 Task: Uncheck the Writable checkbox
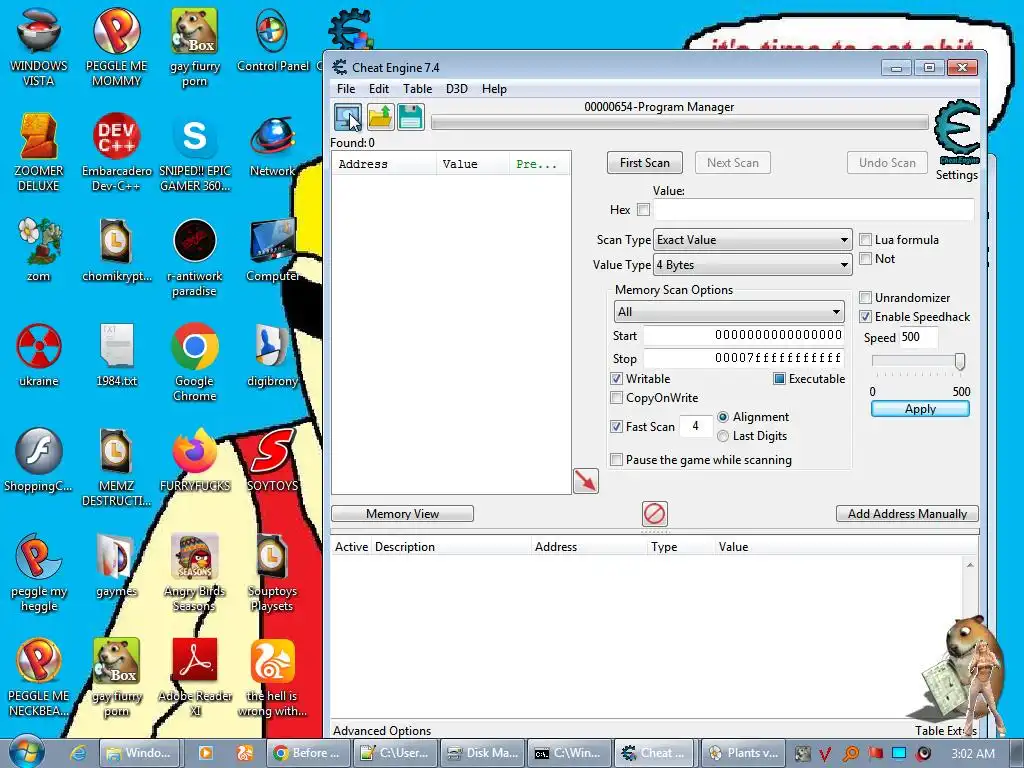[616, 379]
